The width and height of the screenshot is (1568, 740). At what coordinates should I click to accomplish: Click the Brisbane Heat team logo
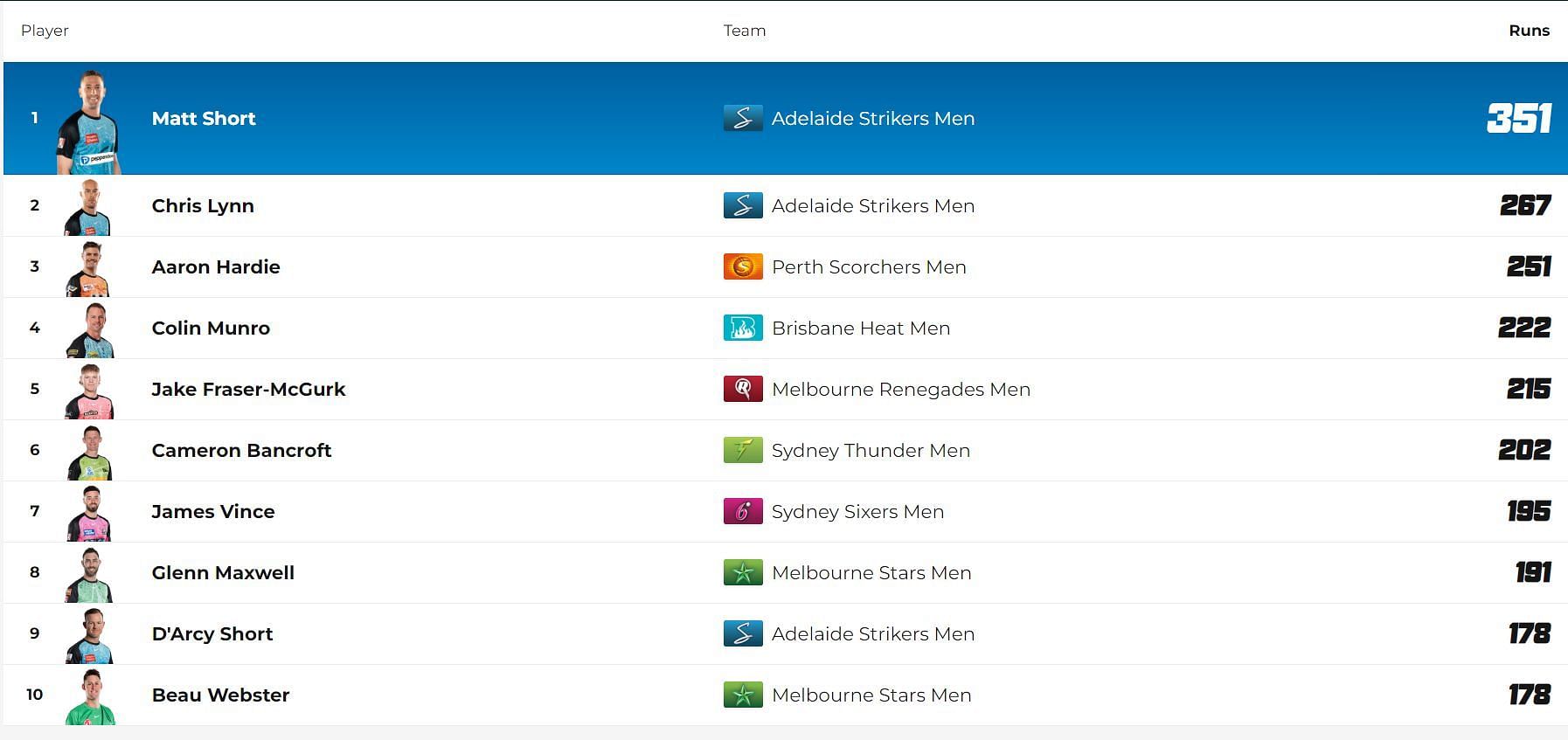[x=743, y=328]
